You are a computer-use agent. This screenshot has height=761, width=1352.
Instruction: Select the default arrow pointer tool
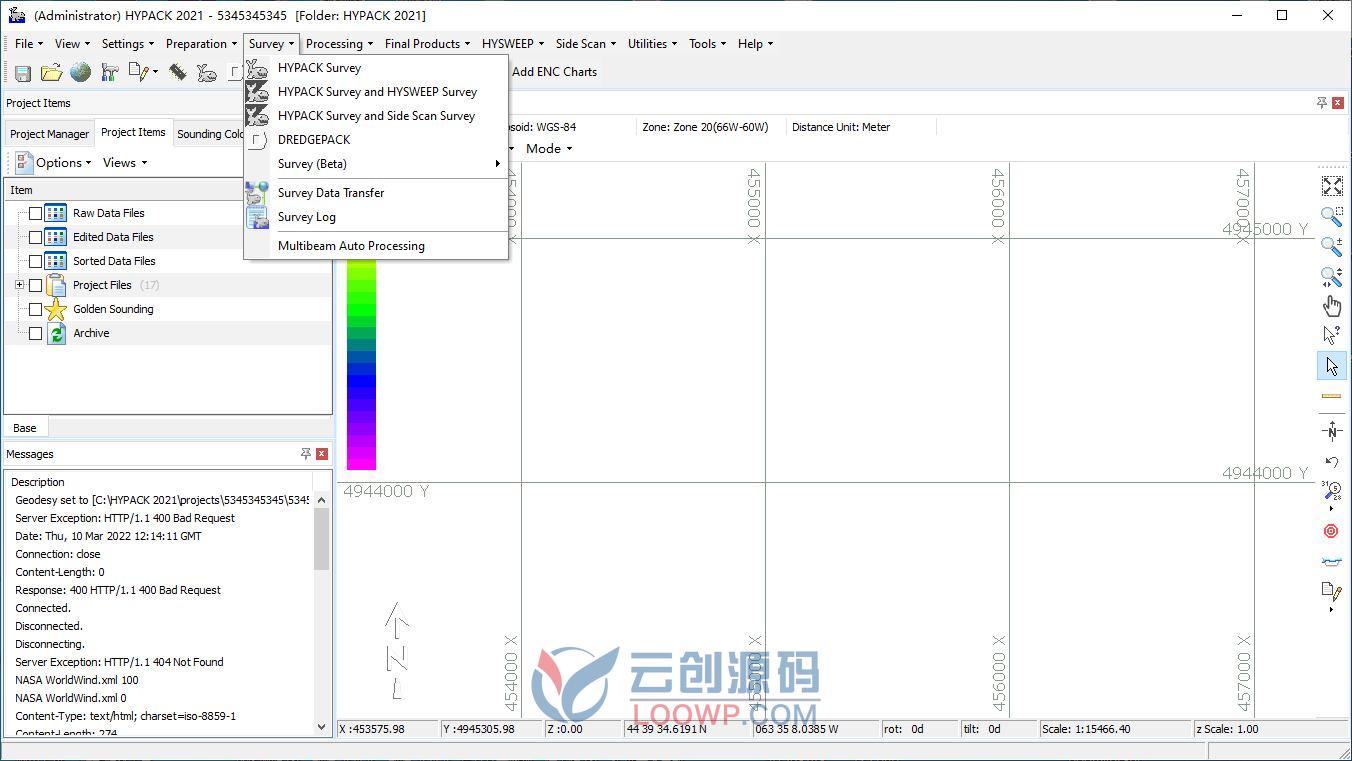point(1332,366)
